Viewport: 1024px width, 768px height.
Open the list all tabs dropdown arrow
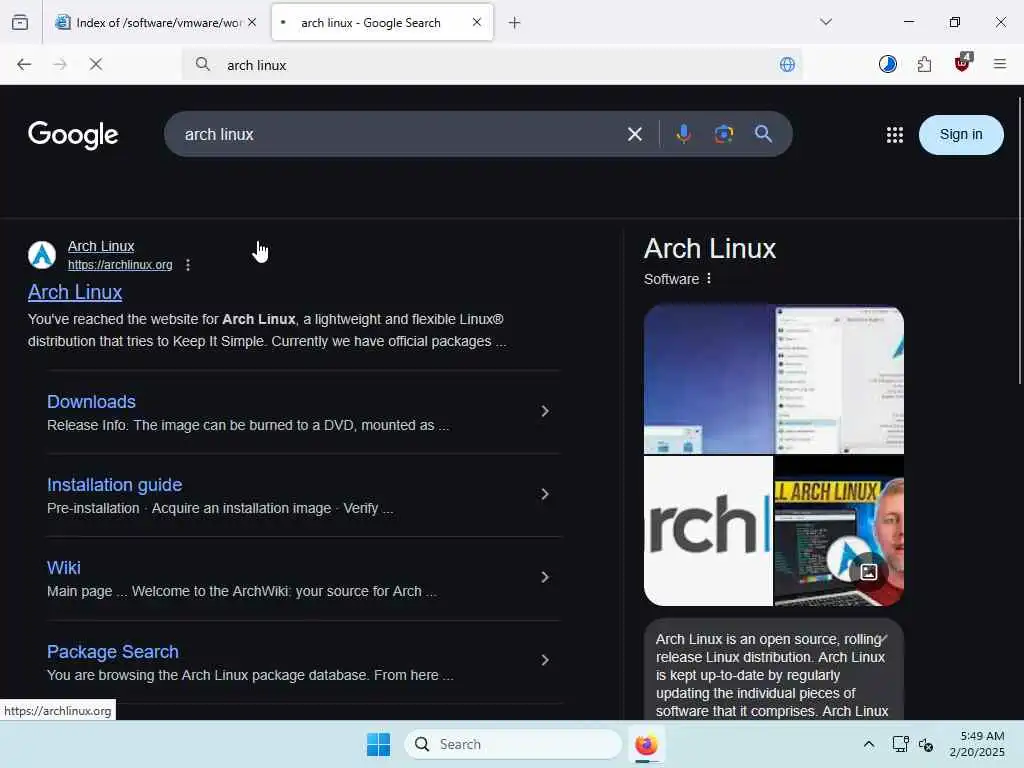pyautogui.click(x=826, y=22)
